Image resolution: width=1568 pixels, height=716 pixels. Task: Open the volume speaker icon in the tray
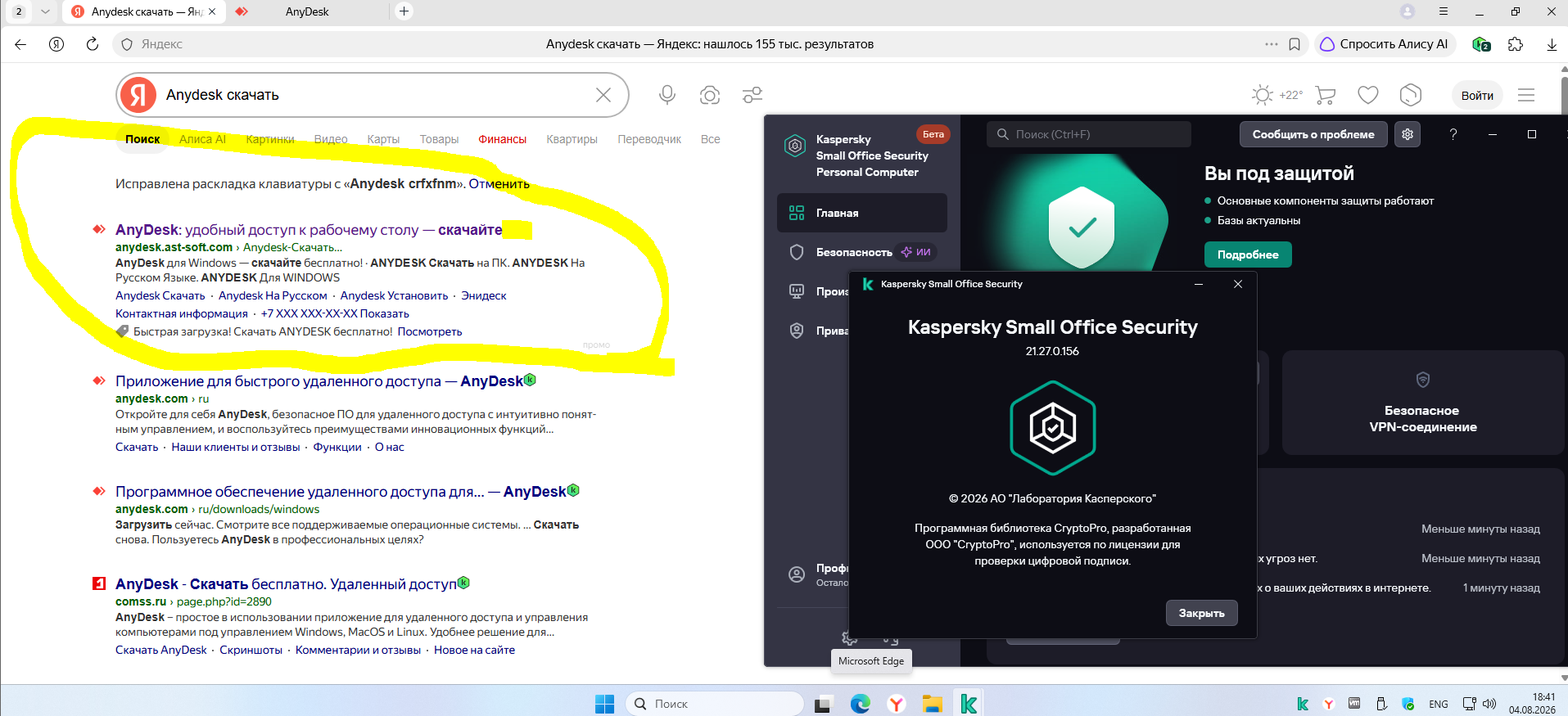(1489, 704)
